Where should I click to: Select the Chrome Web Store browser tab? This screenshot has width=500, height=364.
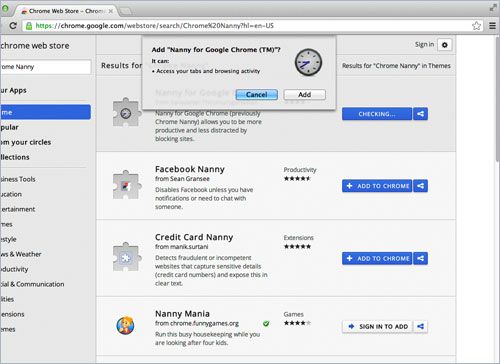(65, 11)
